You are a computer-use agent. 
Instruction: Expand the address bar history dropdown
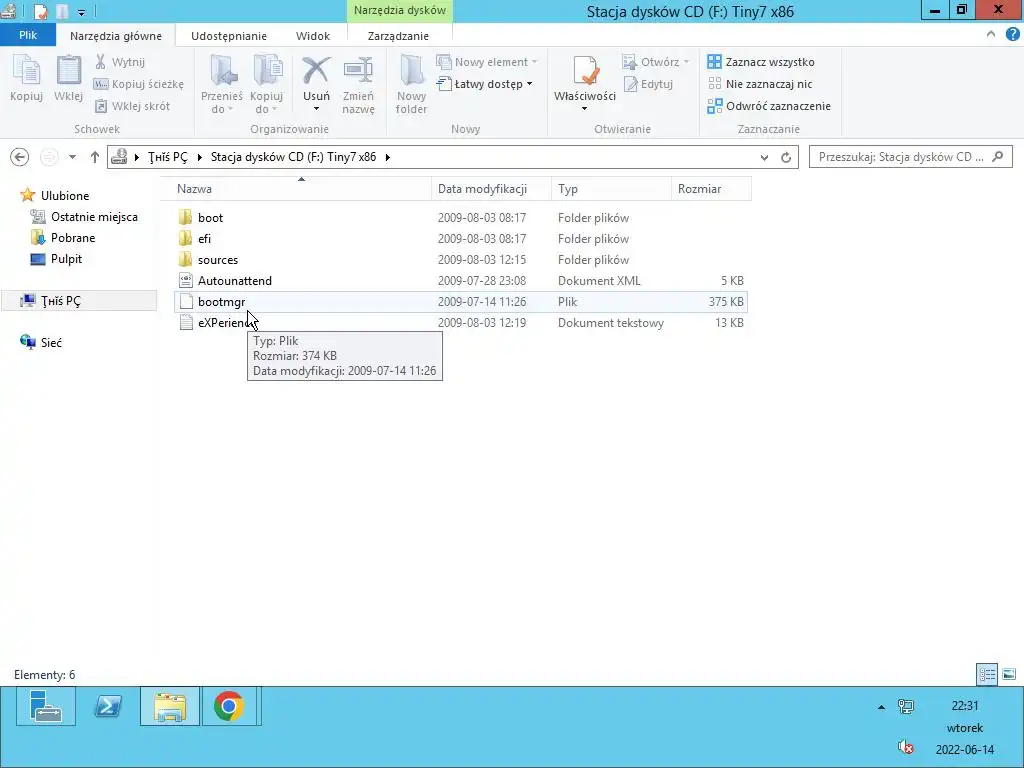pos(764,157)
